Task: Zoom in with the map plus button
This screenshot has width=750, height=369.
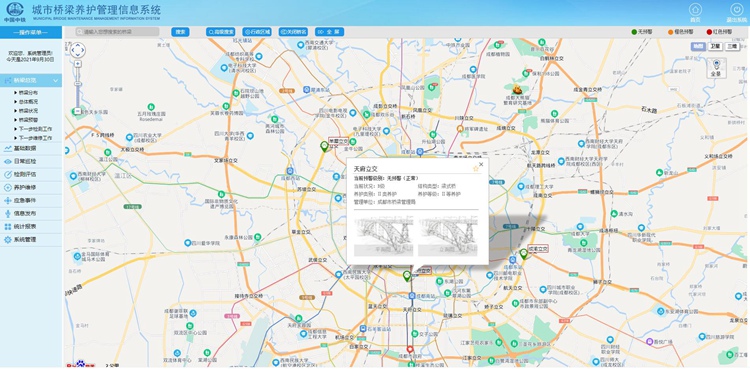Action: [77, 64]
